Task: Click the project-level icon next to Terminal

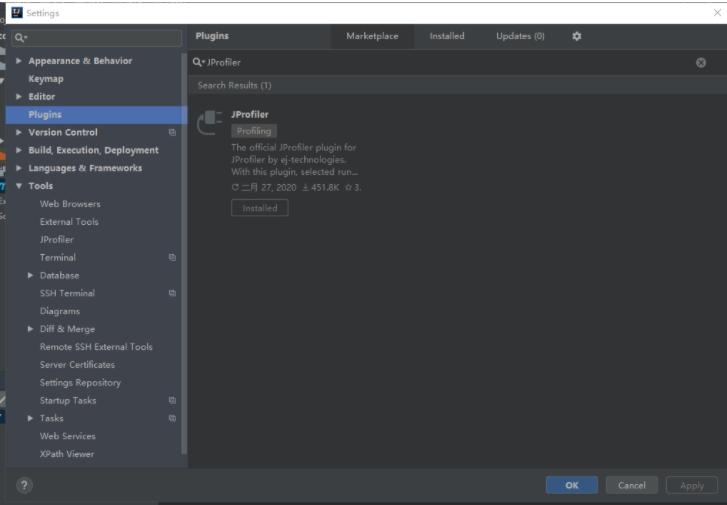Action: [x=172, y=257]
